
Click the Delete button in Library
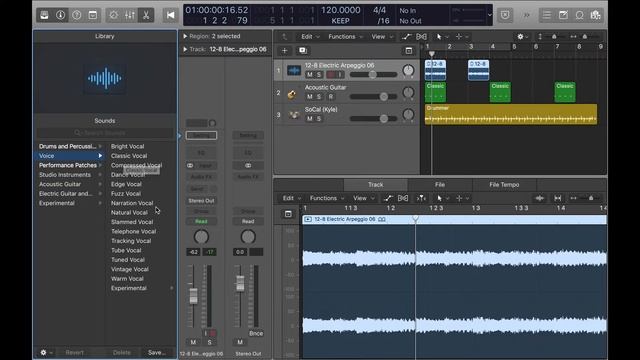[122, 353]
